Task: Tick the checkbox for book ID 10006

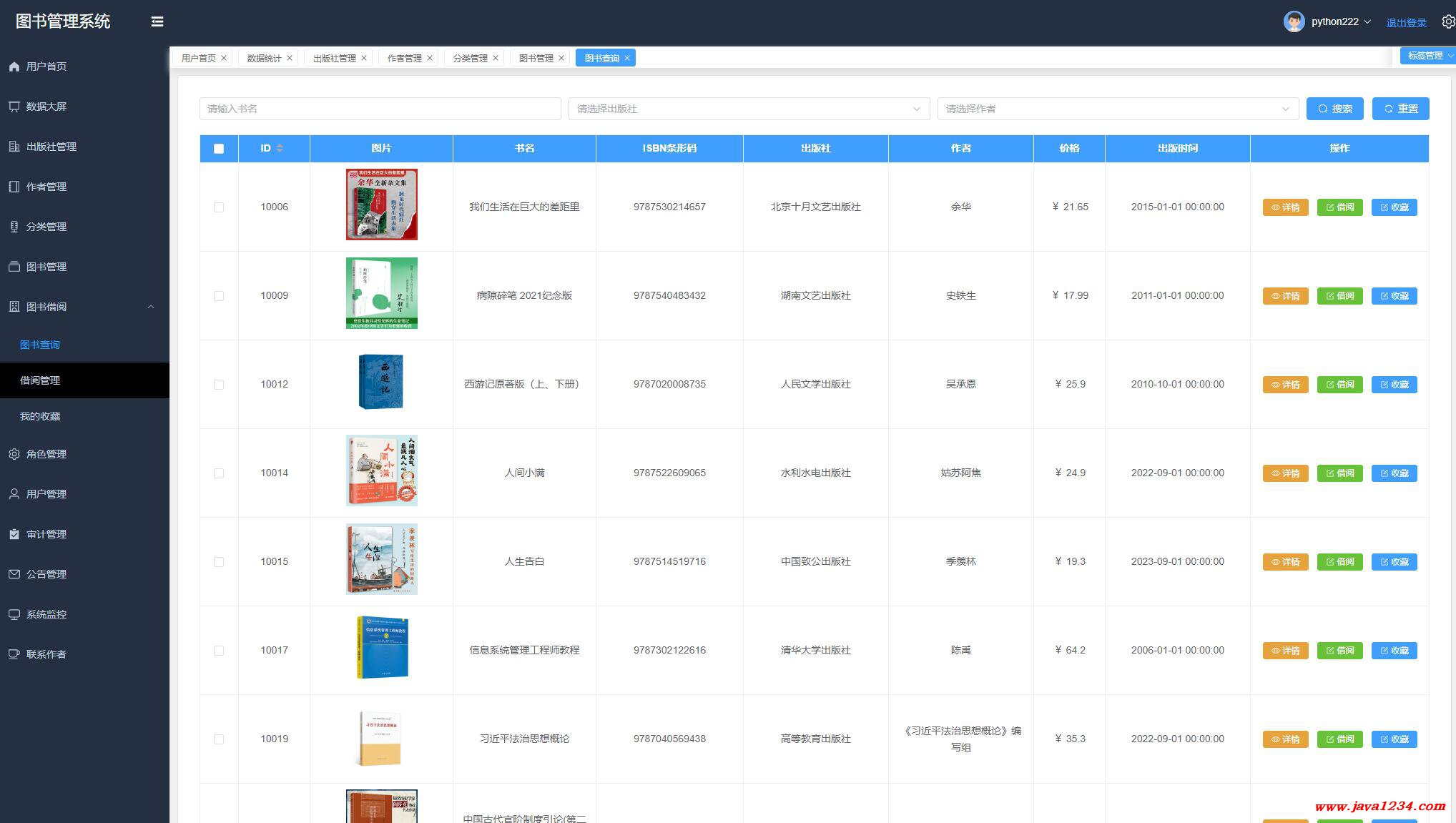Action: pos(219,207)
